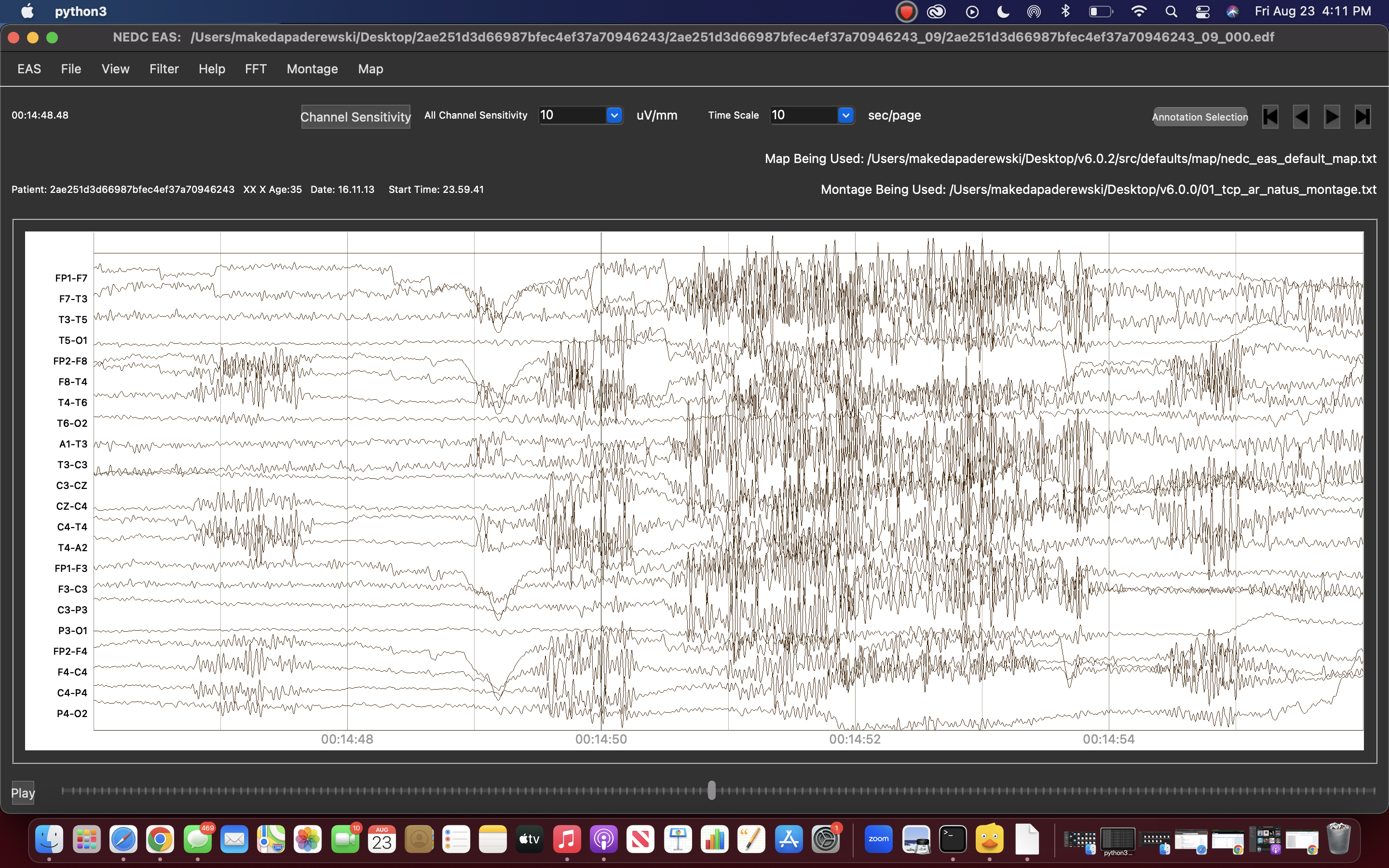
Task: Open the Filter menu
Action: pos(164,69)
